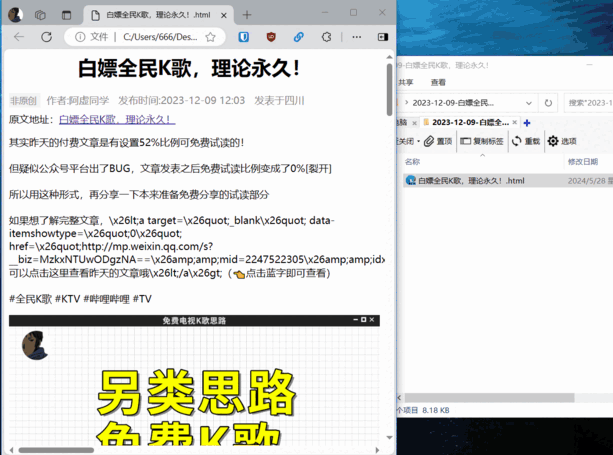
Task: Close the 白嫖全民K歌 browser tab
Action: (224, 15)
